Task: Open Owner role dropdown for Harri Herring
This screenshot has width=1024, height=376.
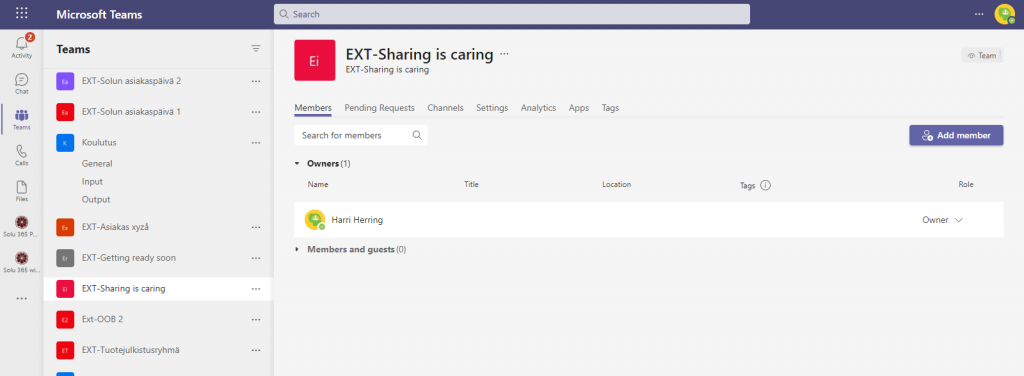Action: point(942,220)
